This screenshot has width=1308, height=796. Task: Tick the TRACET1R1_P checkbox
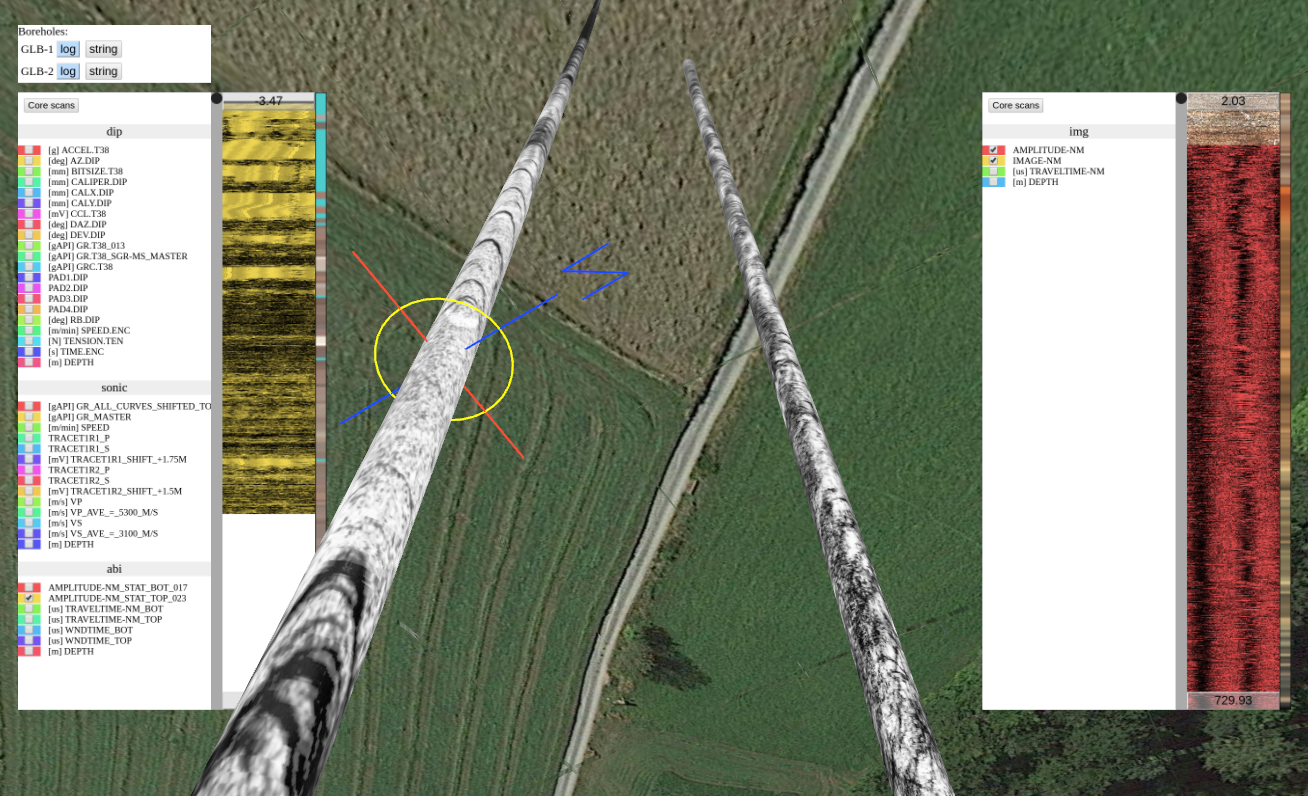[x=30, y=438]
